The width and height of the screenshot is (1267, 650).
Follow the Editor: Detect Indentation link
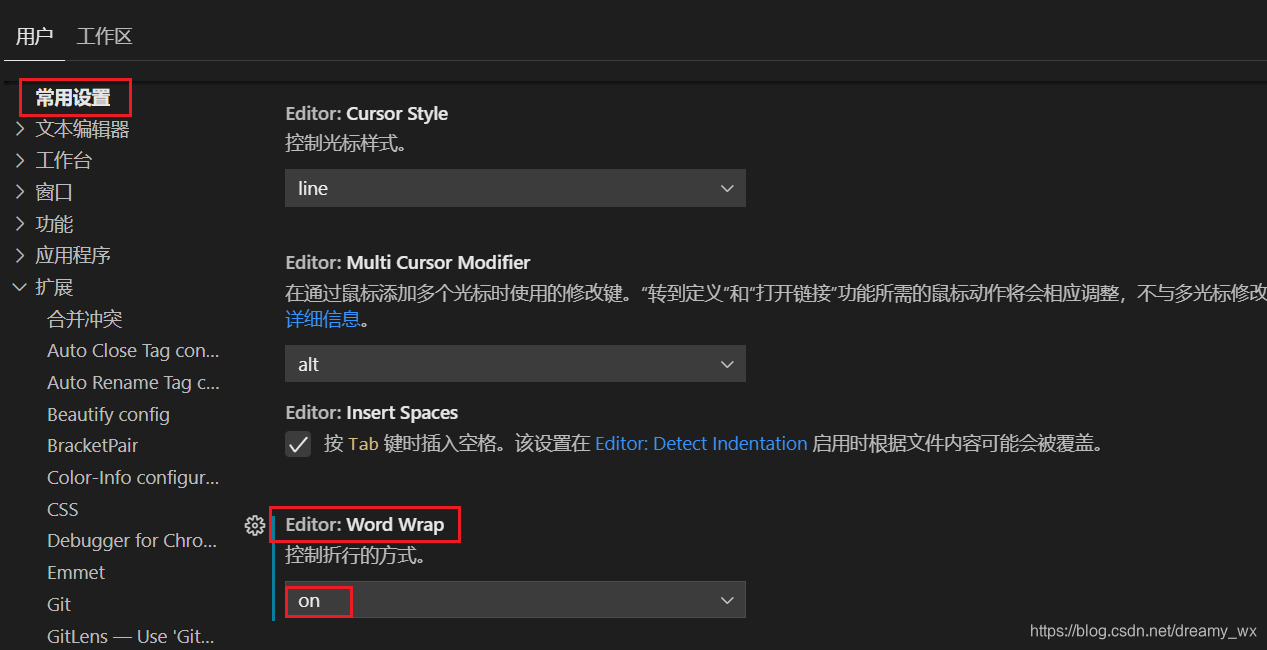701,444
